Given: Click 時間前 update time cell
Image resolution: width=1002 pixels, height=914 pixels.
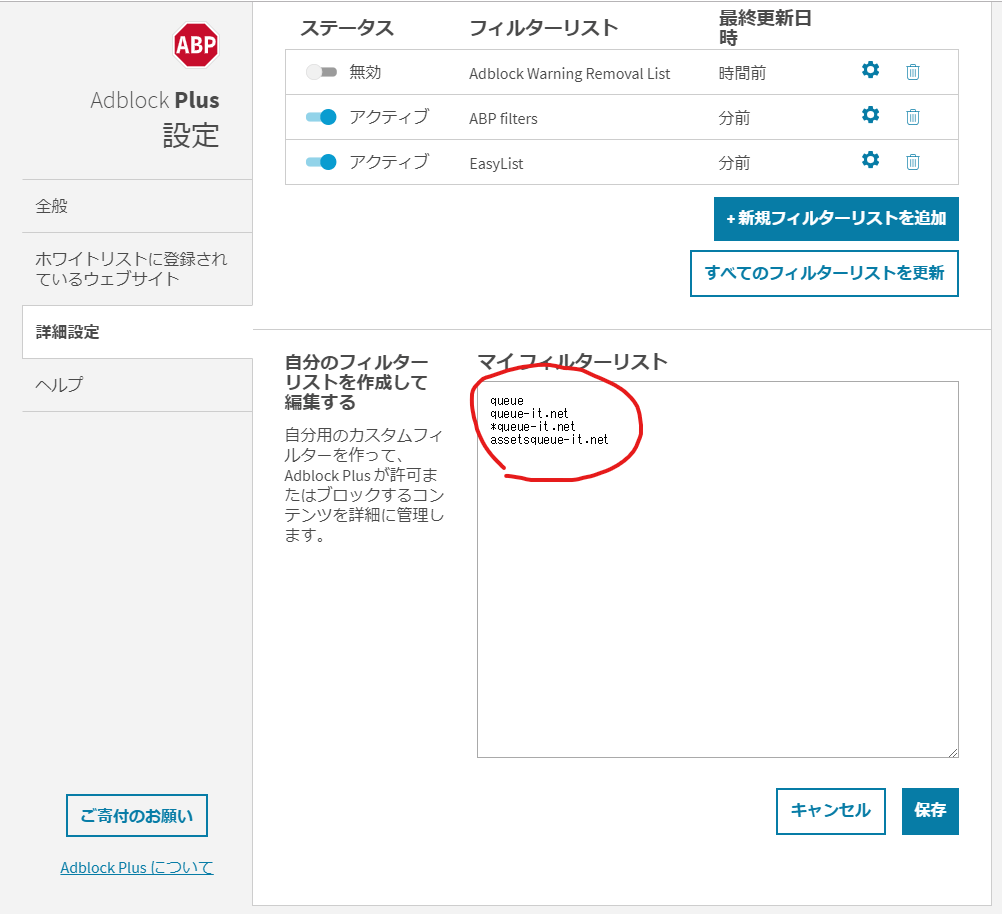Looking at the screenshot, I should [742, 74].
